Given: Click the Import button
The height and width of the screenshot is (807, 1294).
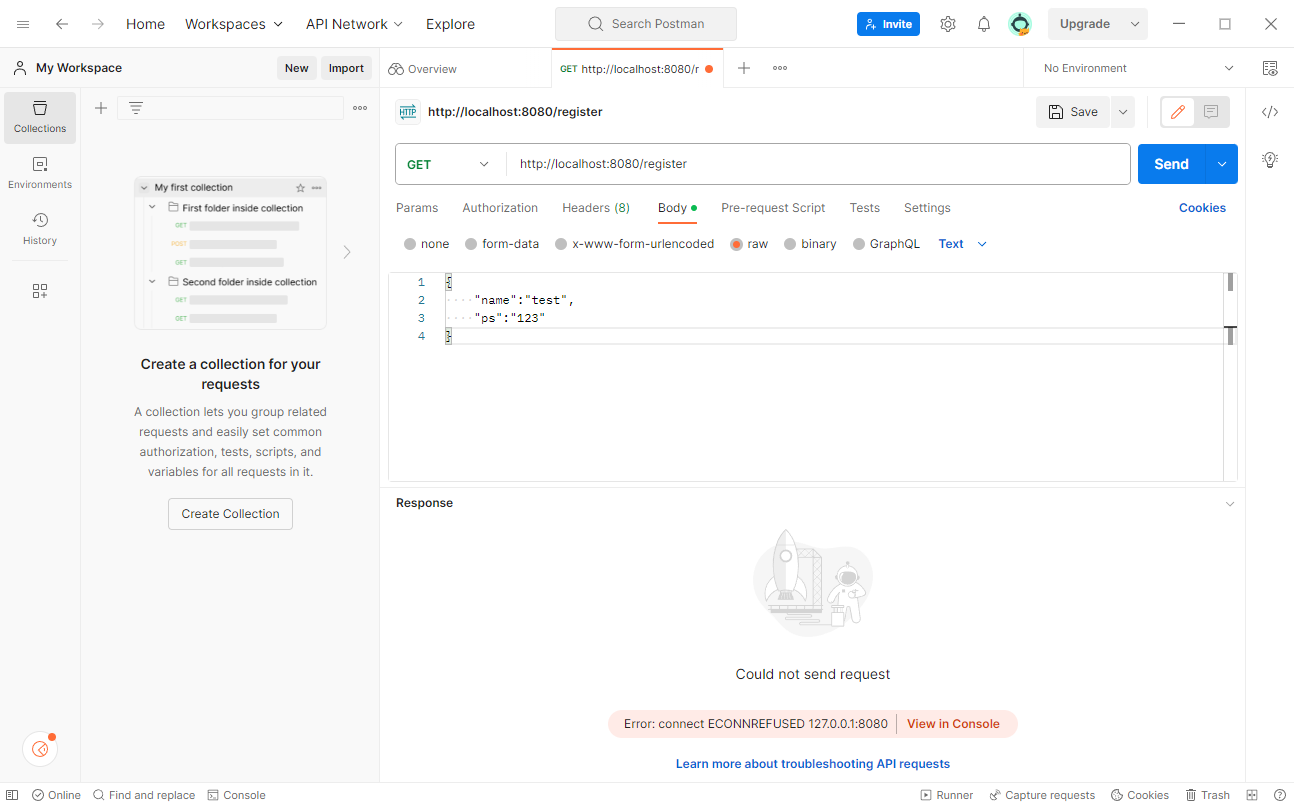Looking at the screenshot, I should pos(346,68).
